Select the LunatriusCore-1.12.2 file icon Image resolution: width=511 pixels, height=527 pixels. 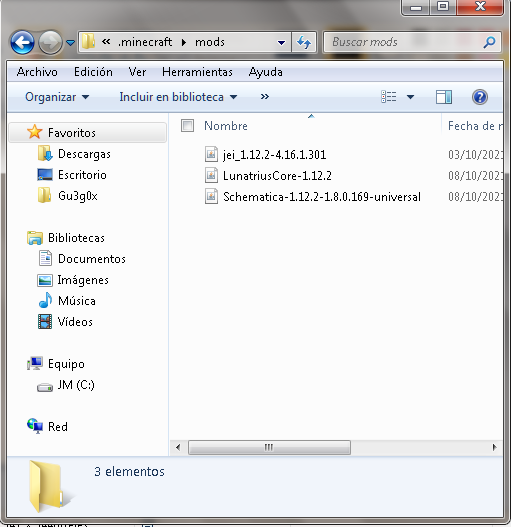211,175
